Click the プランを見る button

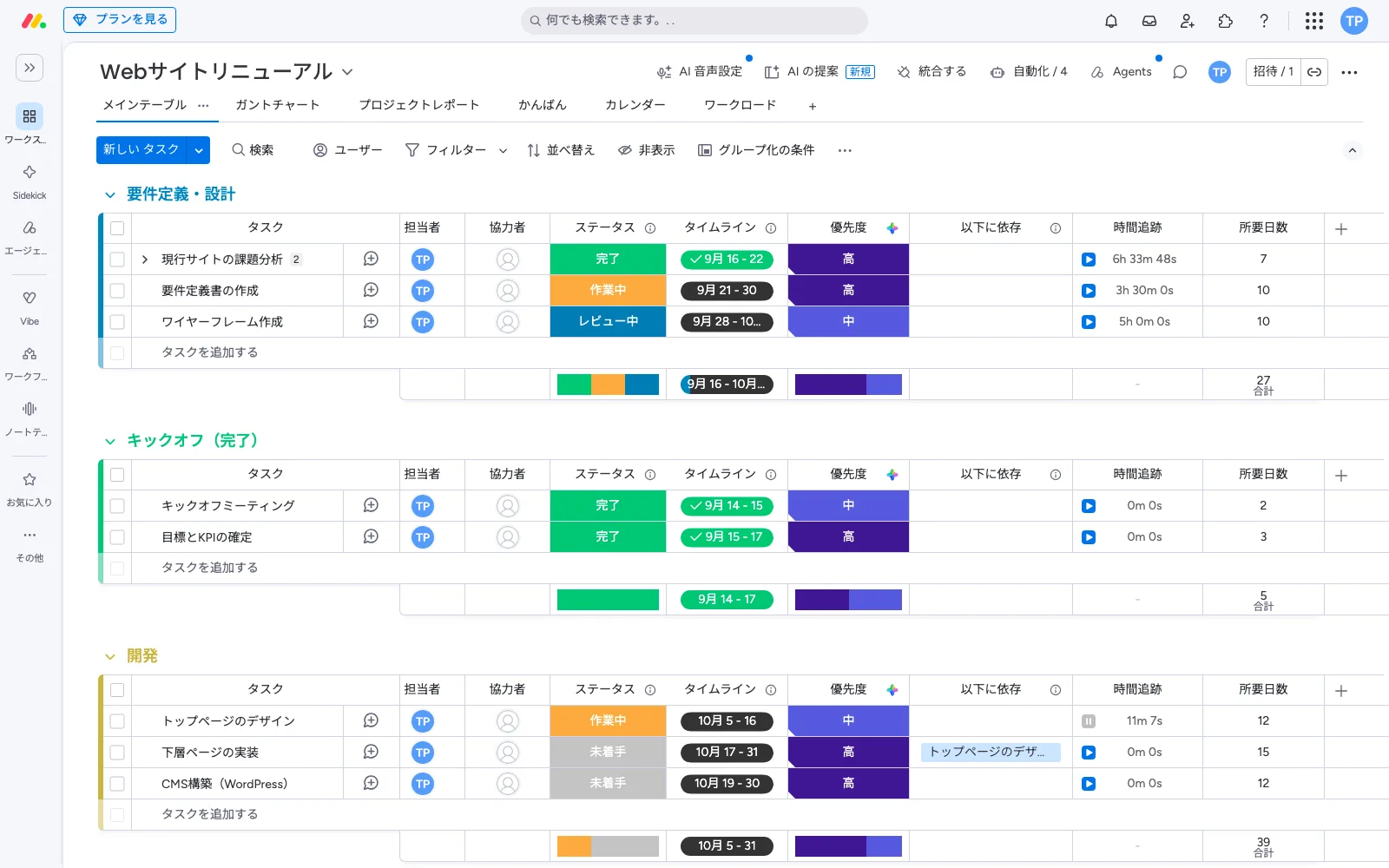120,20
